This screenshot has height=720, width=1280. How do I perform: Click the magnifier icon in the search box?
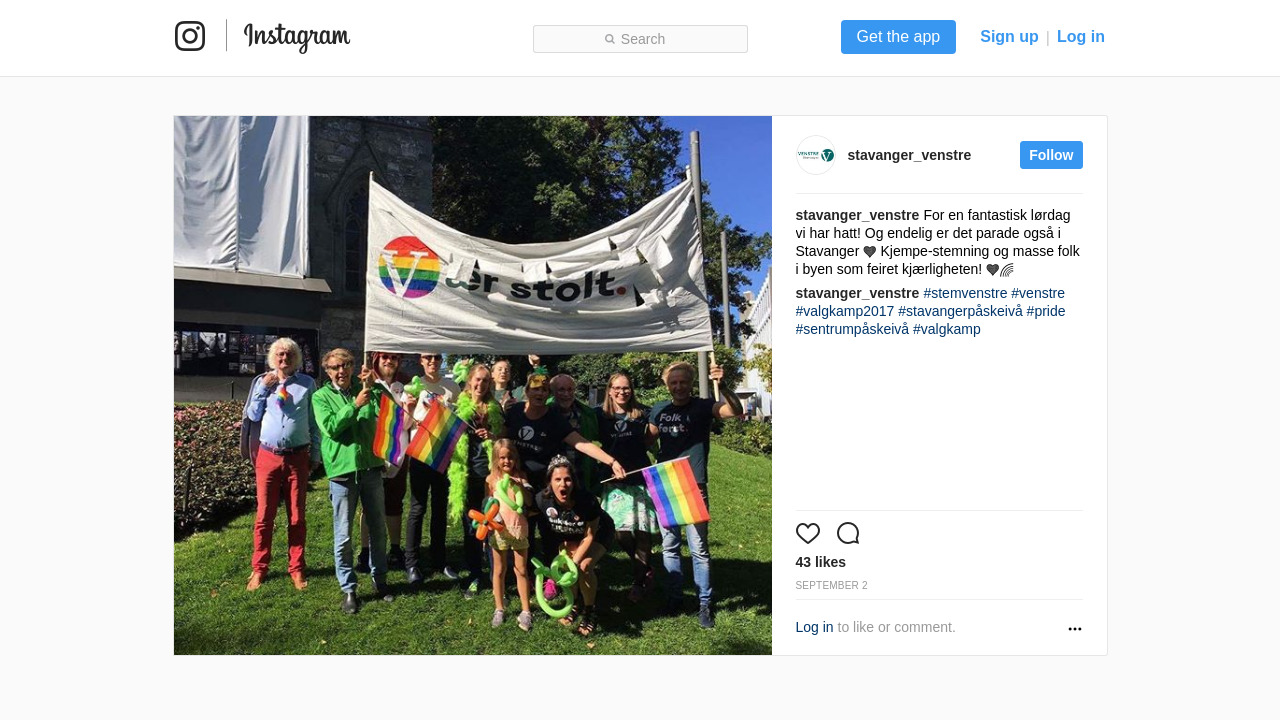pyautogui.click(x=610, y=39)
